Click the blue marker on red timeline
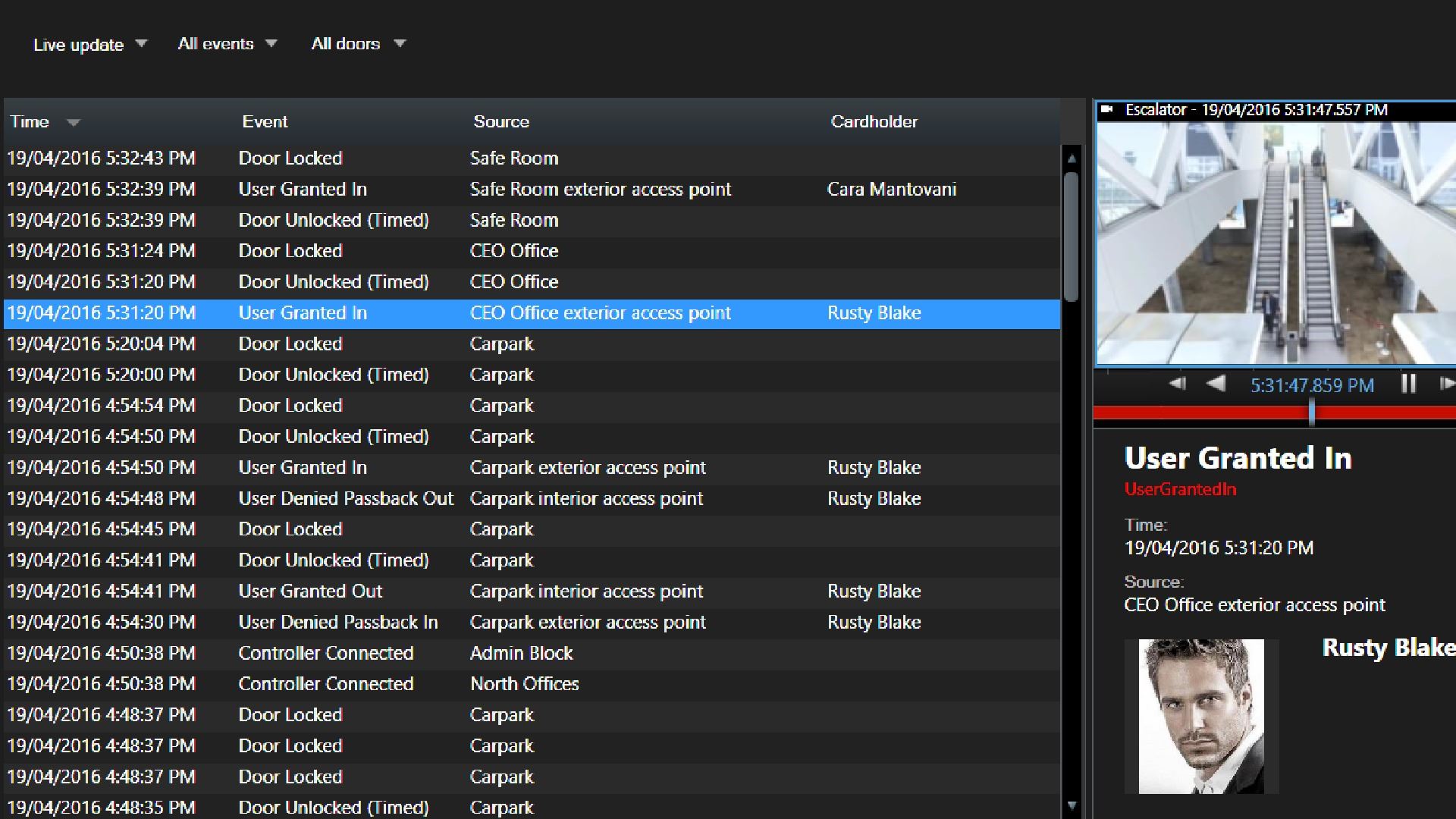The width and height of the screenshot is (1456, 819). pyautogui.click(x=1312, y=413)
